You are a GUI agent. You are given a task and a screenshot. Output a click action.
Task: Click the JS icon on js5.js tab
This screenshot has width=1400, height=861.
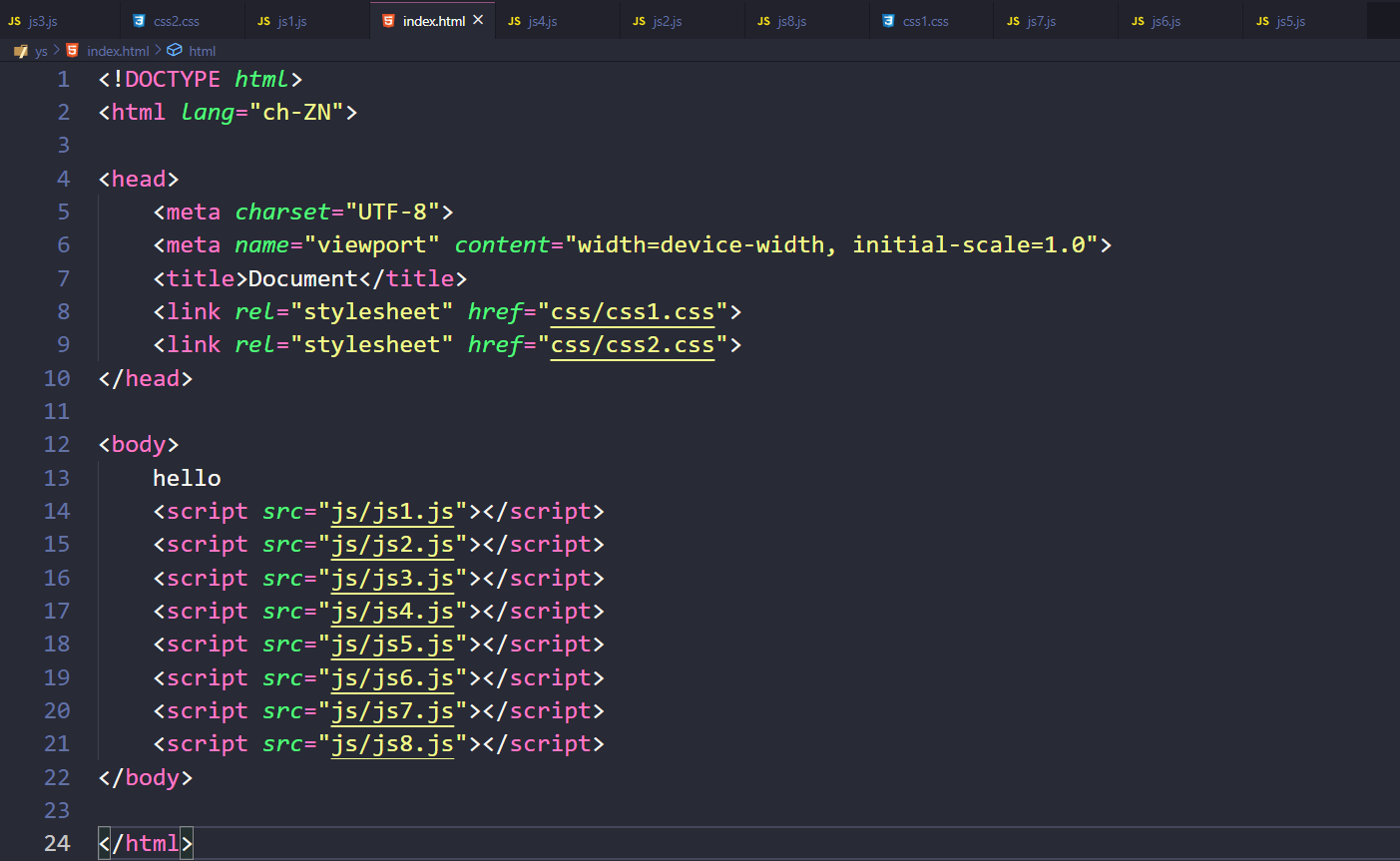pyautogui.click(x=1262, y=21)
